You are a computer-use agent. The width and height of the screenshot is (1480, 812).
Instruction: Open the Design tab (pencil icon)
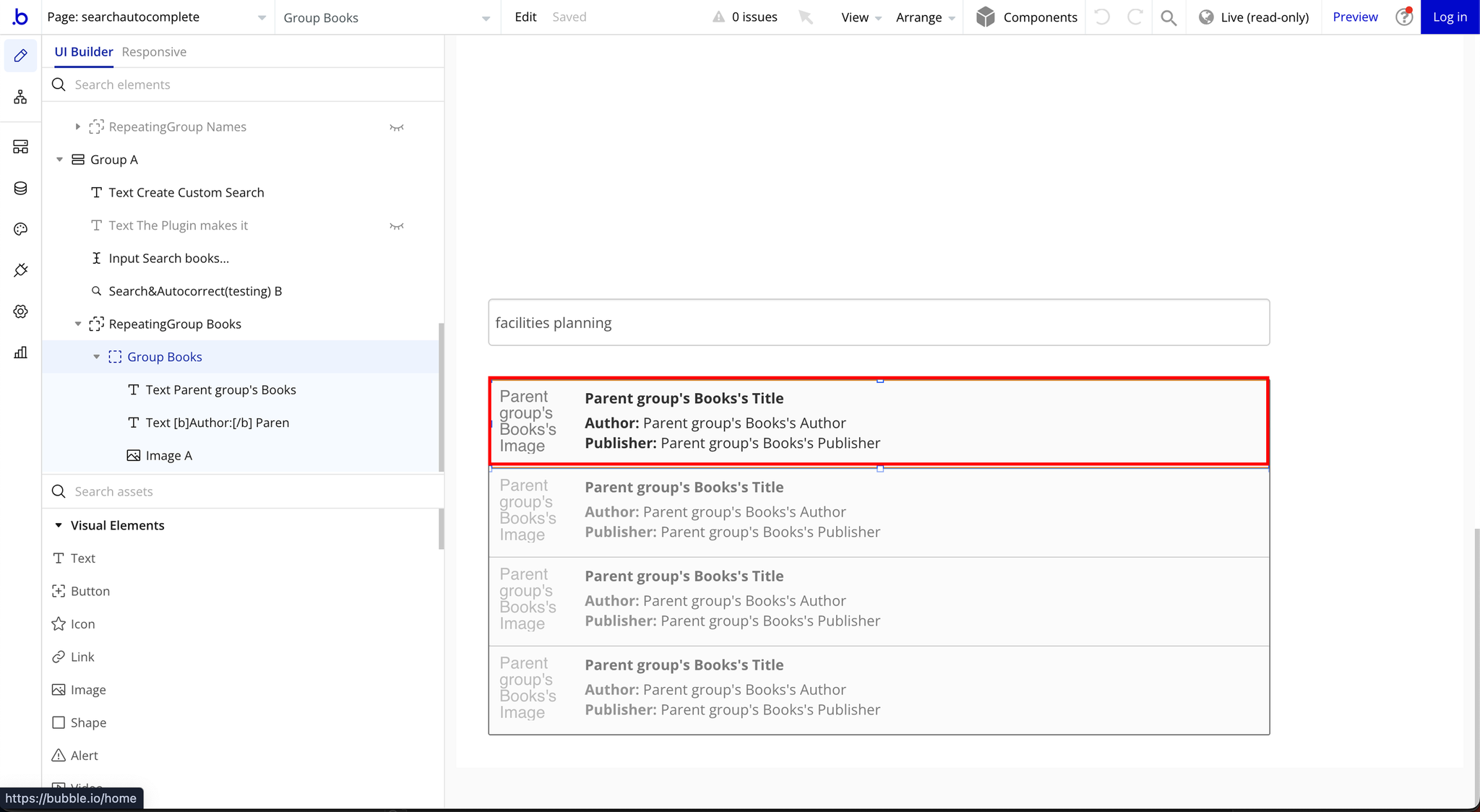[x=20, y=56]
